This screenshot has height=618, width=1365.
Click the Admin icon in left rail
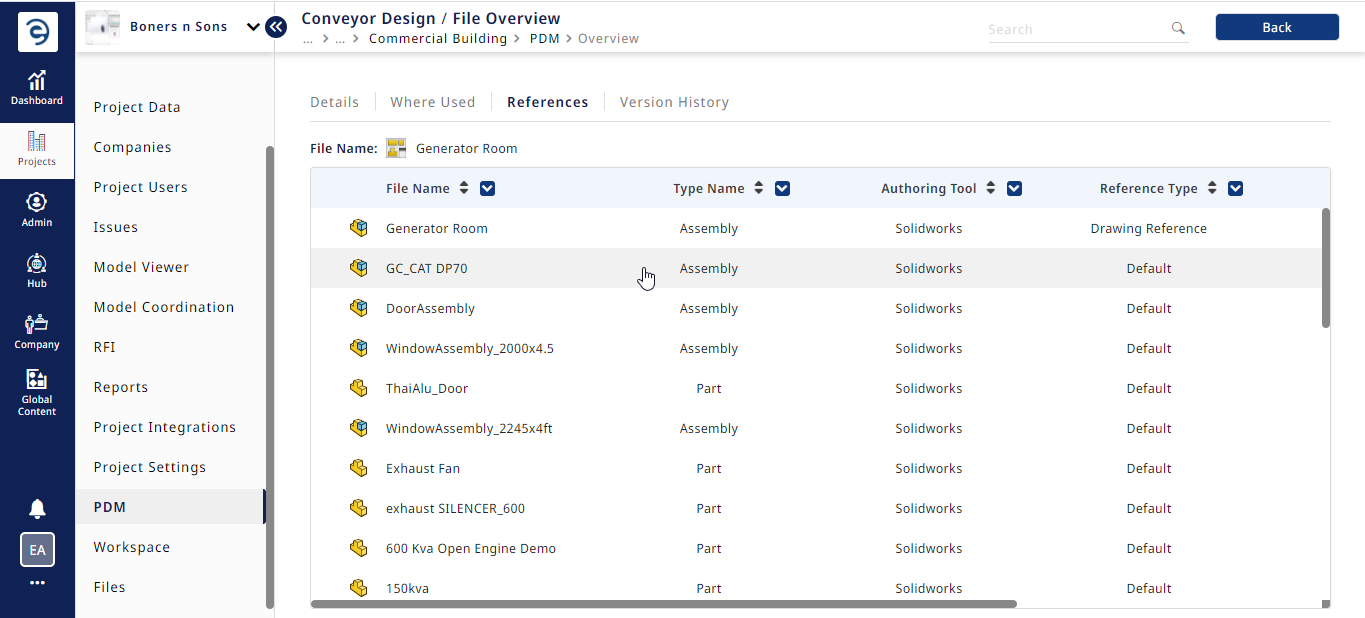pos(37,209)
